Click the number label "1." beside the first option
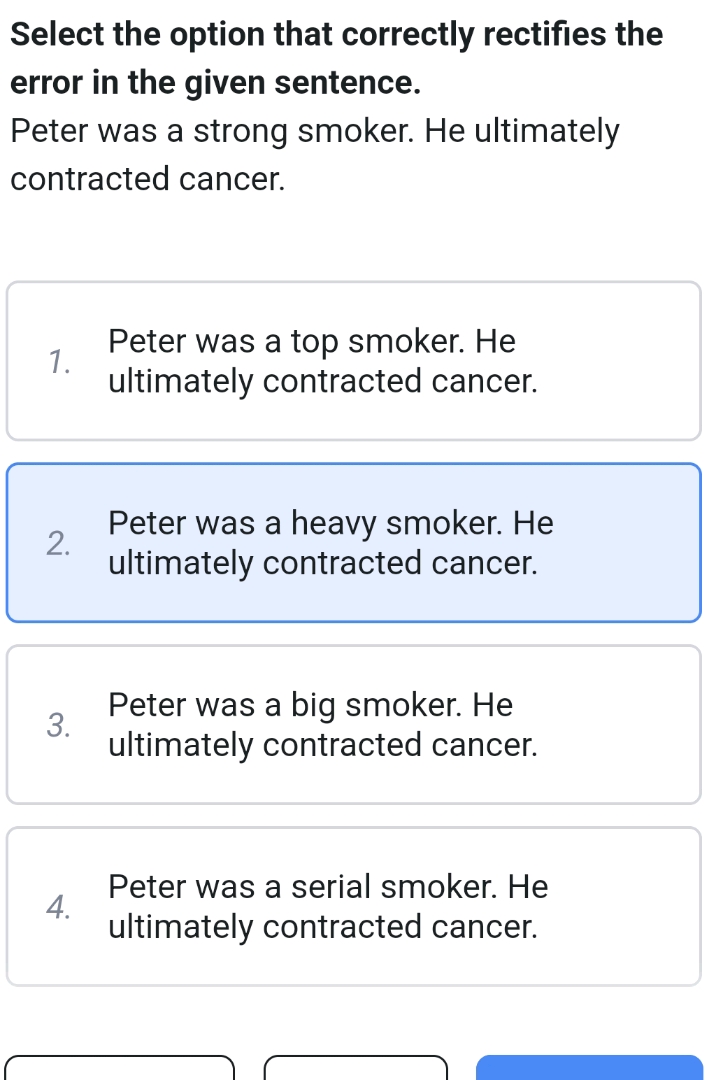The width and height of the screenshot is (723, 1080). coord(59,361)
